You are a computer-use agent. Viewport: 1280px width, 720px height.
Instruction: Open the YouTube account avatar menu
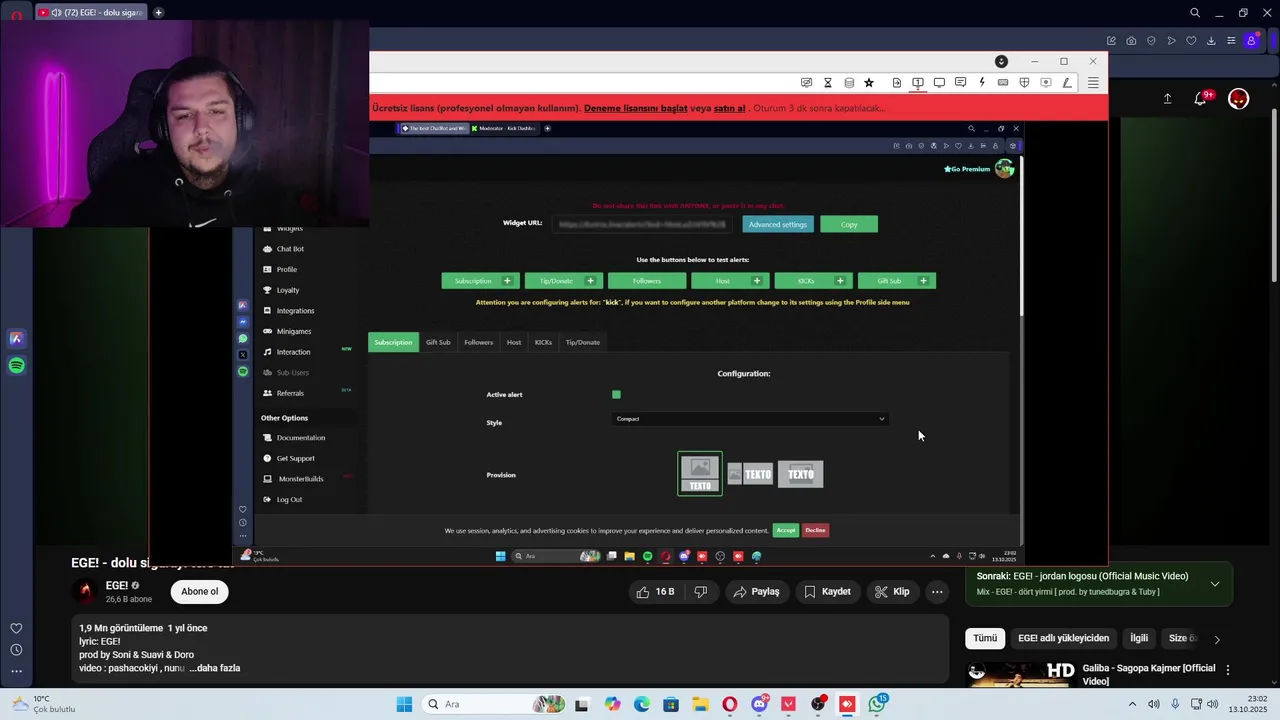click(1238, 98)
